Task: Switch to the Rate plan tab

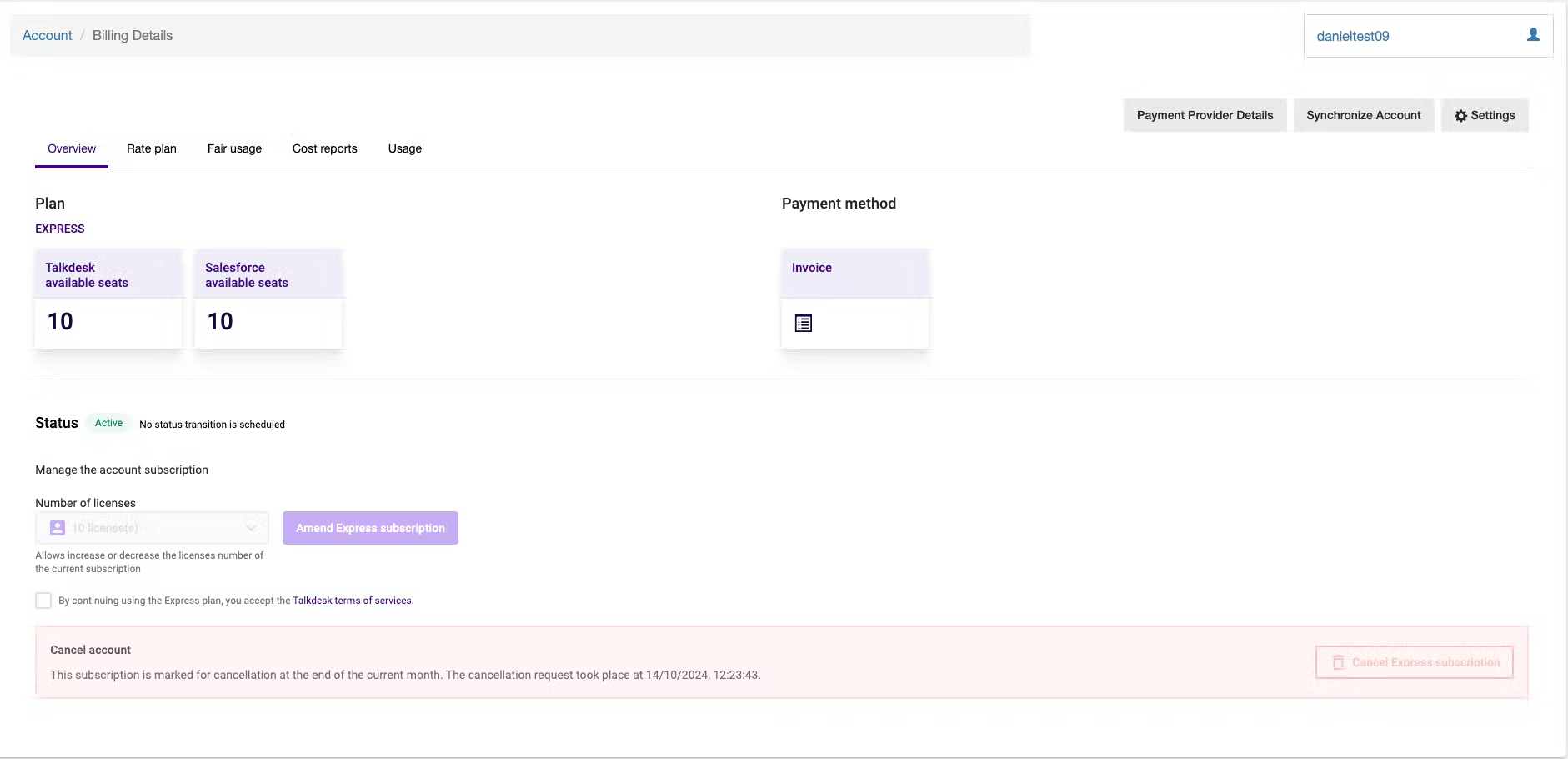Action: pyautogui.click(x=152, y=148)
